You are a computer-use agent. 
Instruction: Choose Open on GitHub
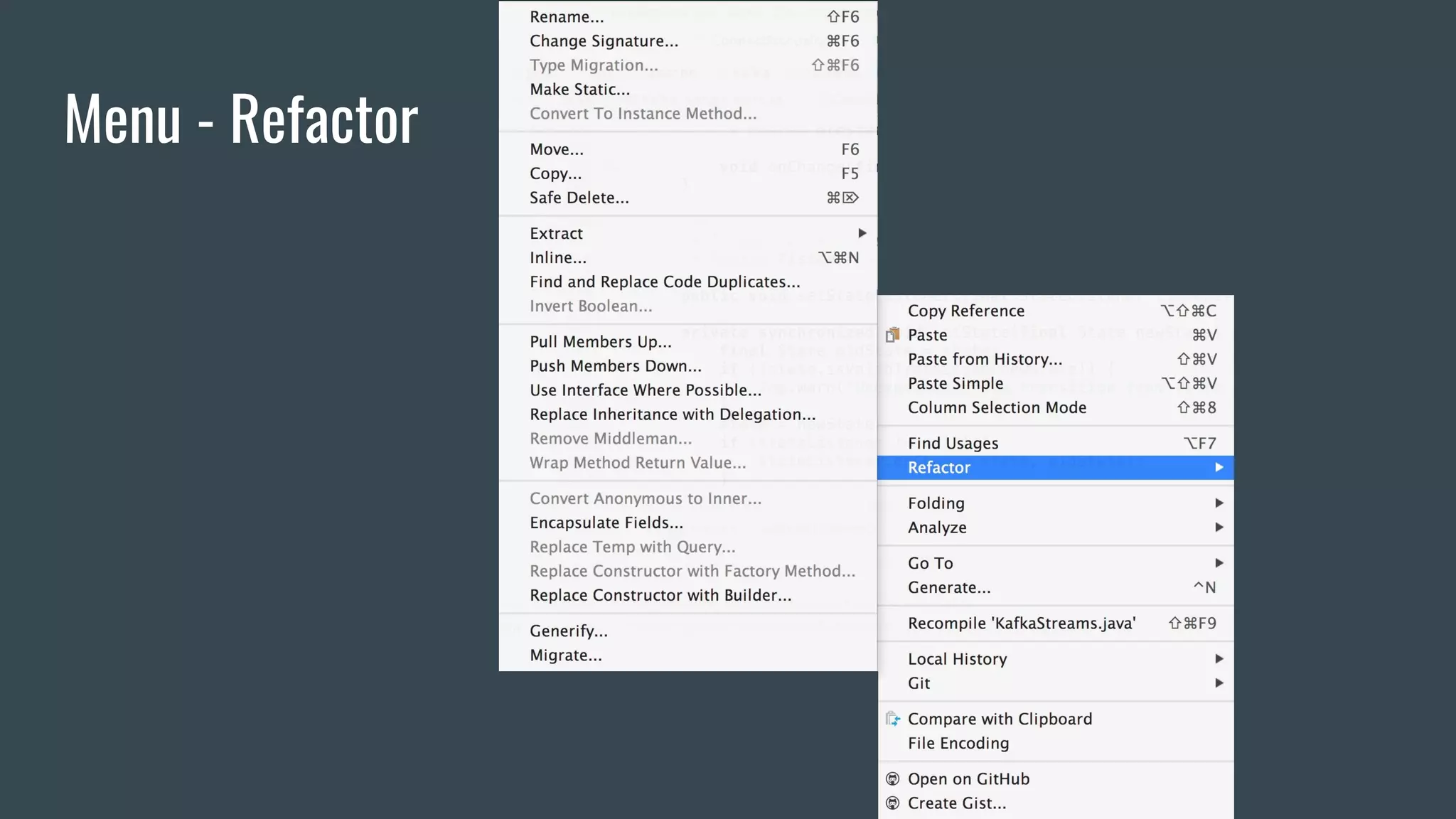click(1056, 779)
